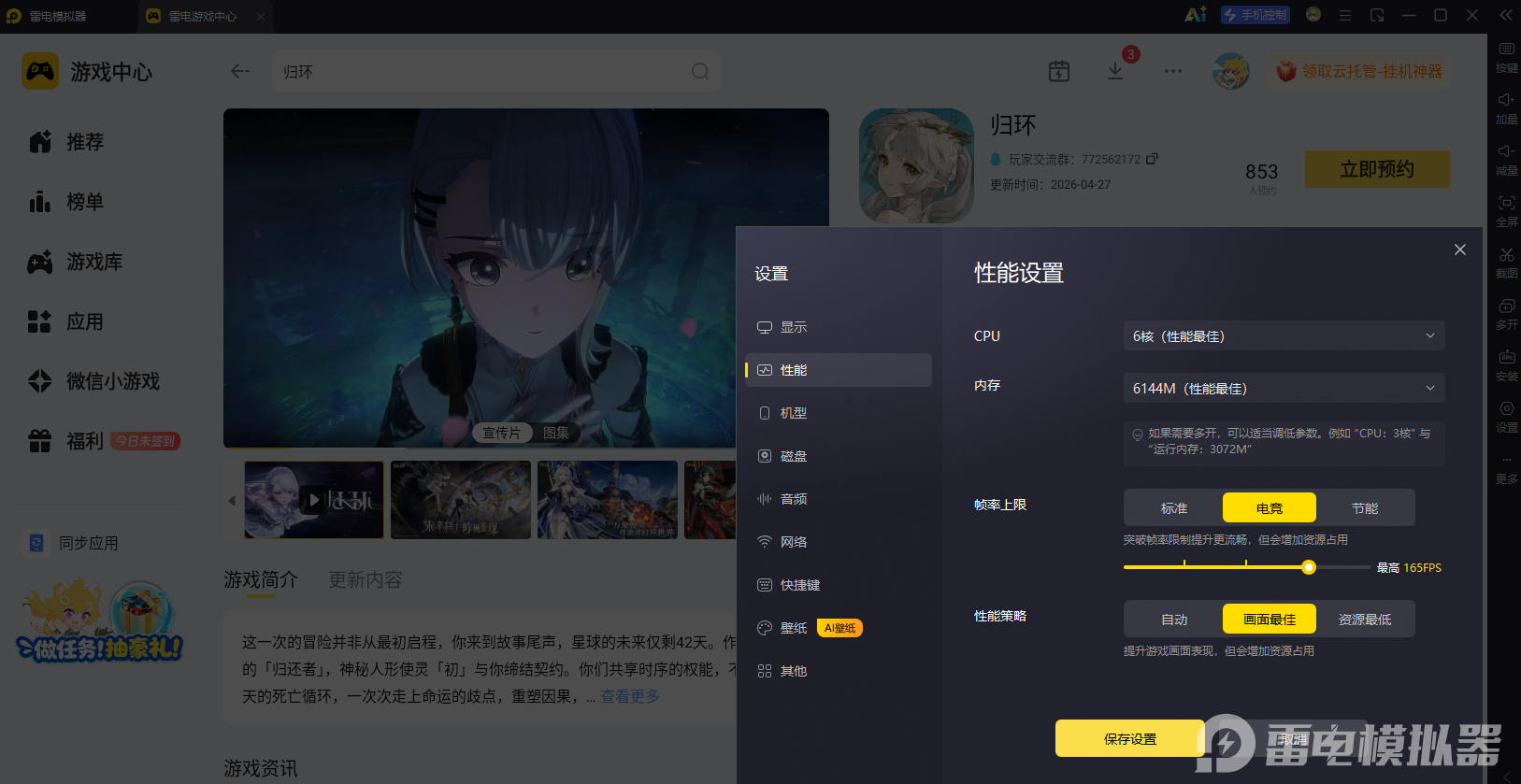Select 快捷键 shortcuts settings tab
The height and width of the screenshot is (784, 1521).
839,585
